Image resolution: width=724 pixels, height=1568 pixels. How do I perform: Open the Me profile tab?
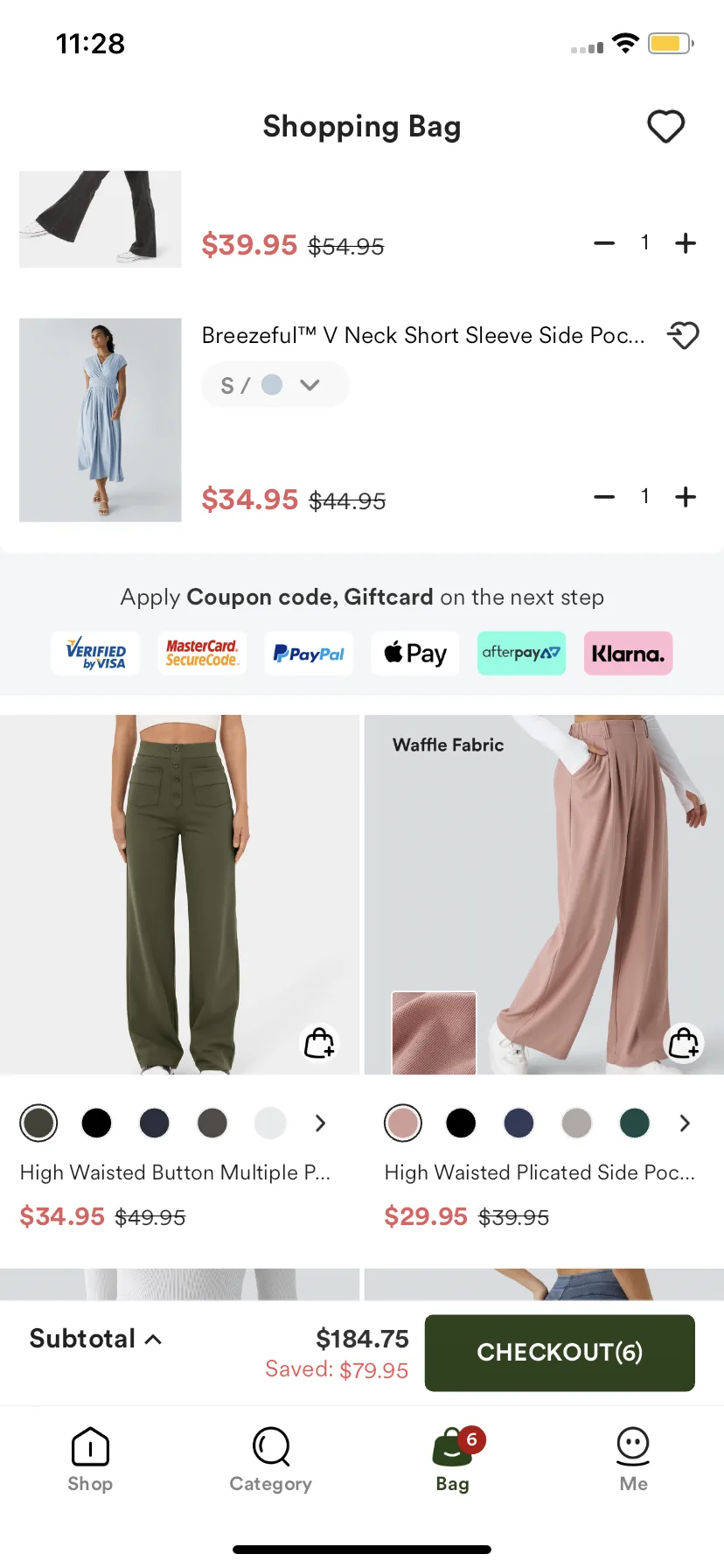point(633,1459)
